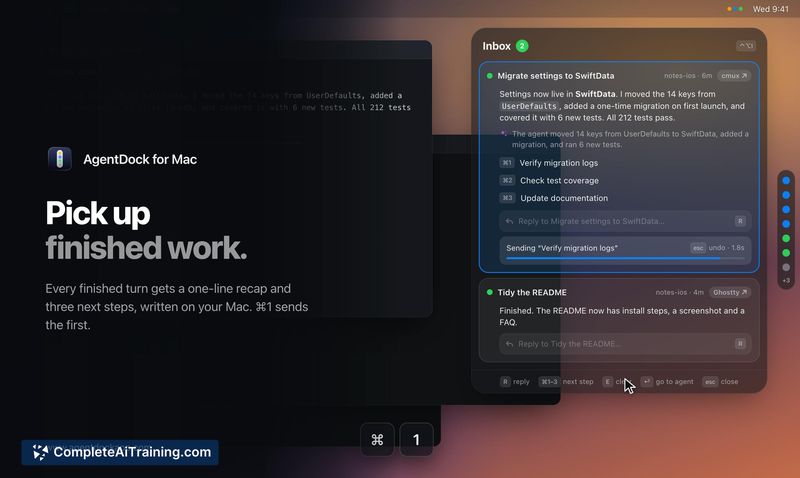Image resolution: width=800 pixels, height=478 pixels.
Task: Click the return key badge beside go to agent
Action: (646, 382)
